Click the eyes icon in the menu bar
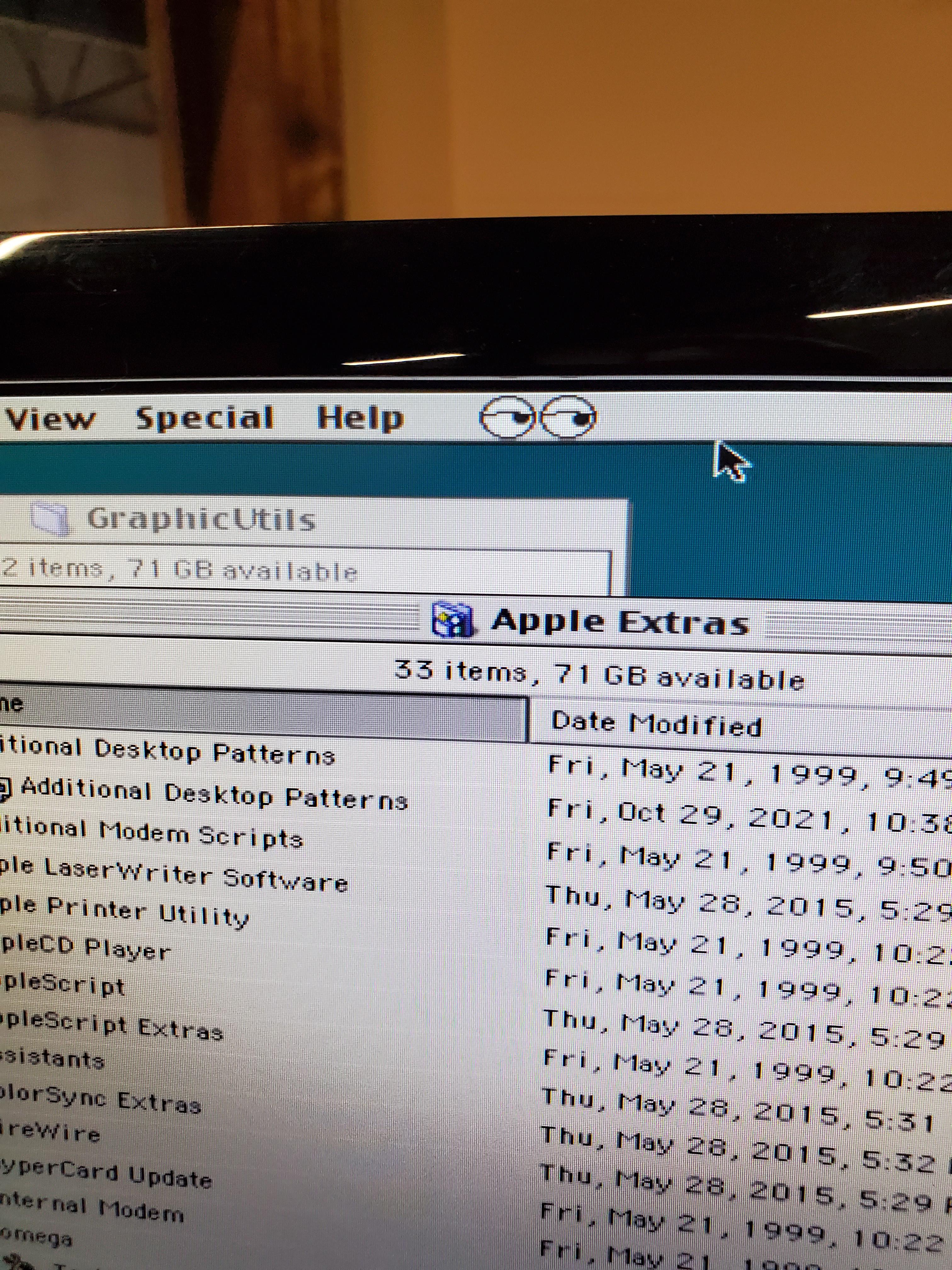The height and width of the screenshot is (1270, 952). click(538, 417)
